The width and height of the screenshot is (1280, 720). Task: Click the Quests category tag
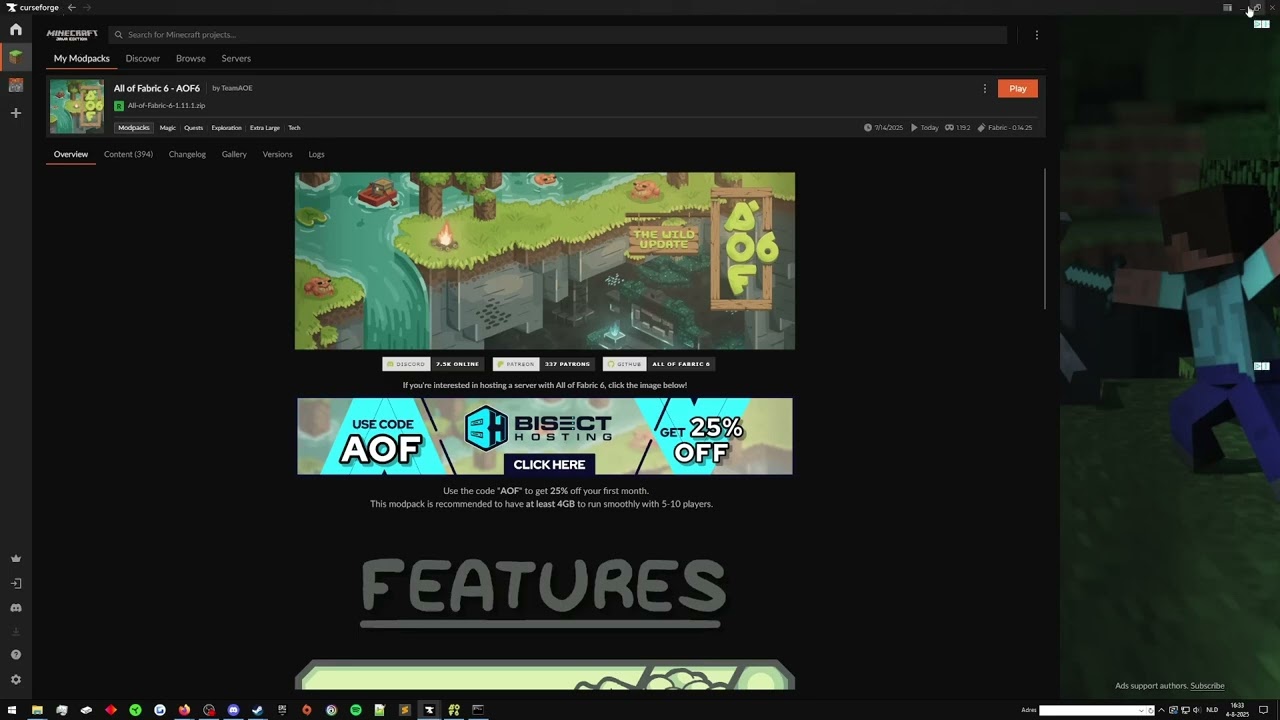[193, 128]
